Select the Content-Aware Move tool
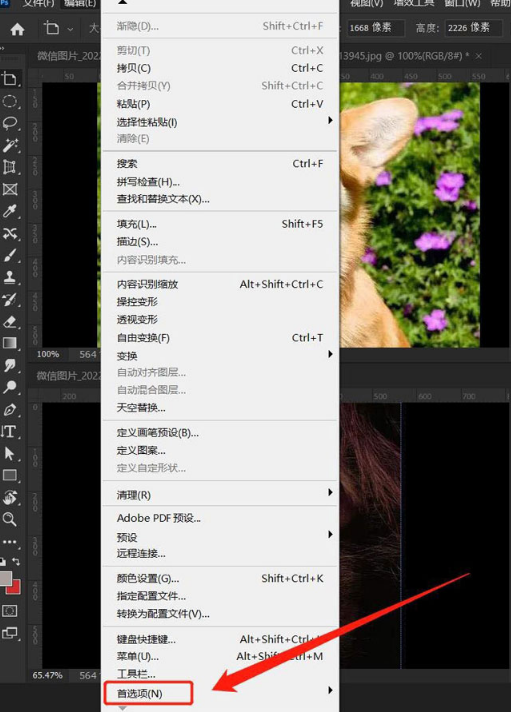511x712 pixels. click(10, 233)
